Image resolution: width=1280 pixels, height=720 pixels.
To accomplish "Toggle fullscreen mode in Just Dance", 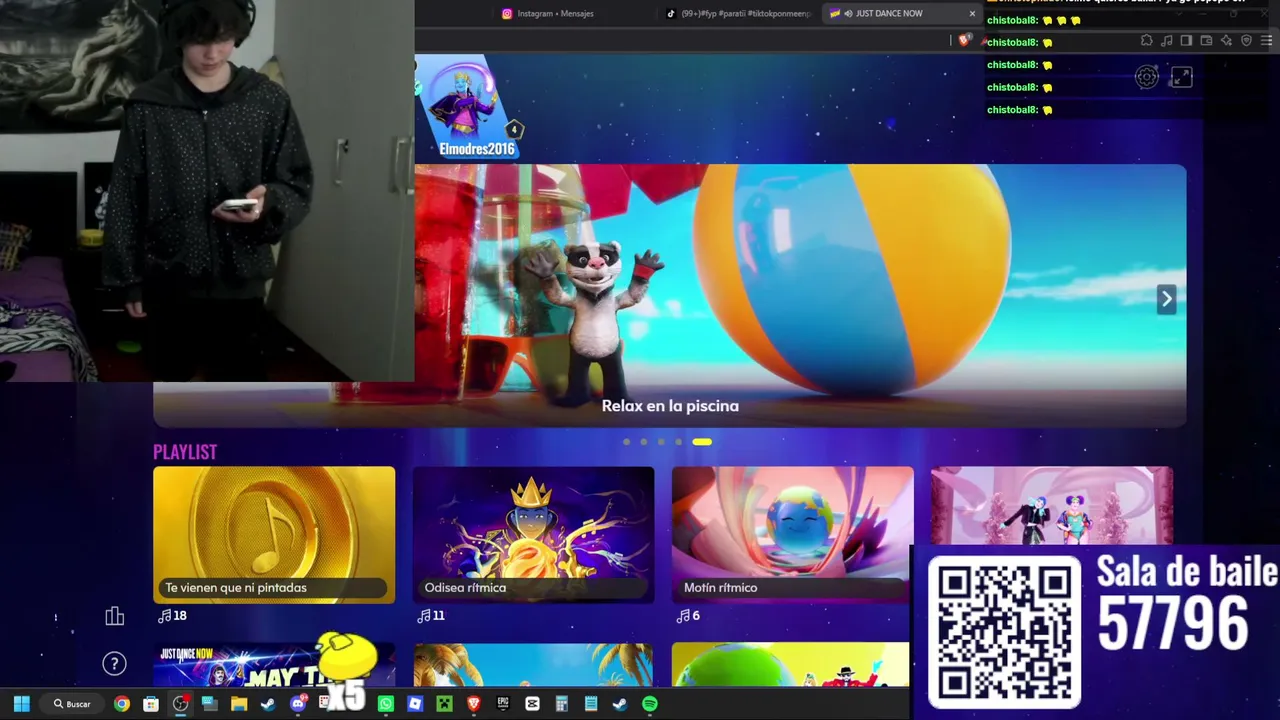I will pyautogui.click(x=1182, y=78).
